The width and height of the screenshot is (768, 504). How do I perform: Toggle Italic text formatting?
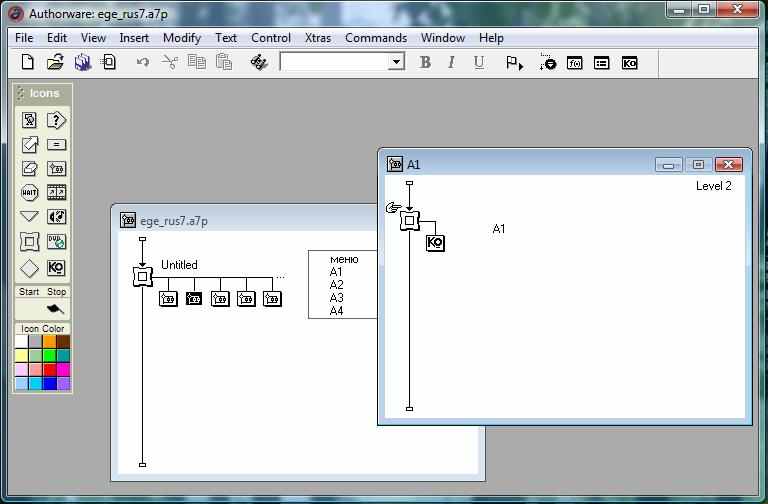point(451,62)
